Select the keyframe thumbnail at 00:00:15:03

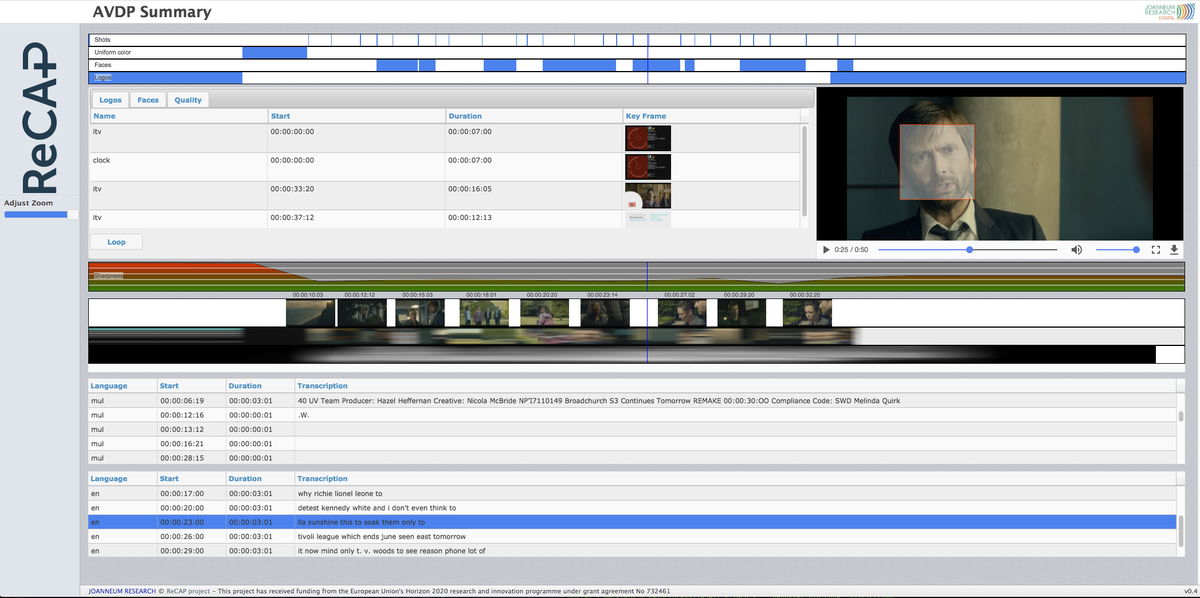point(422,313)
